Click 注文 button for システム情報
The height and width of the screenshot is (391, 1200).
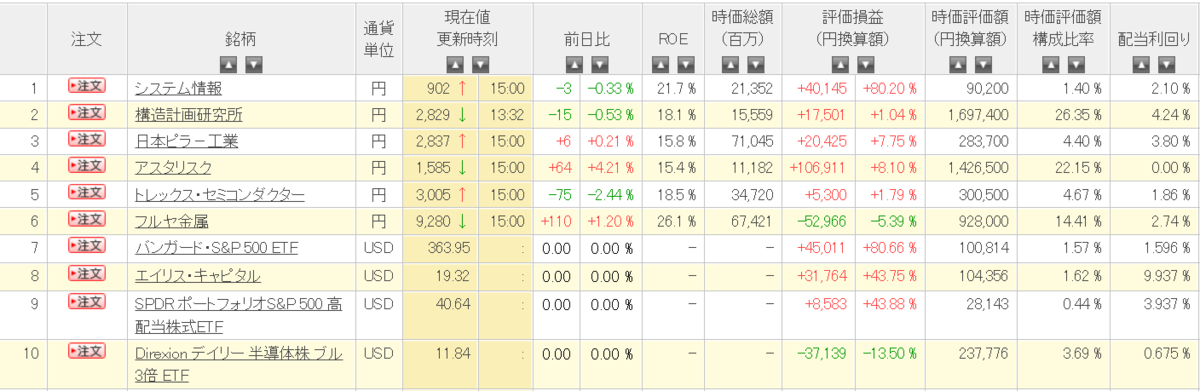tap(86, 86)
